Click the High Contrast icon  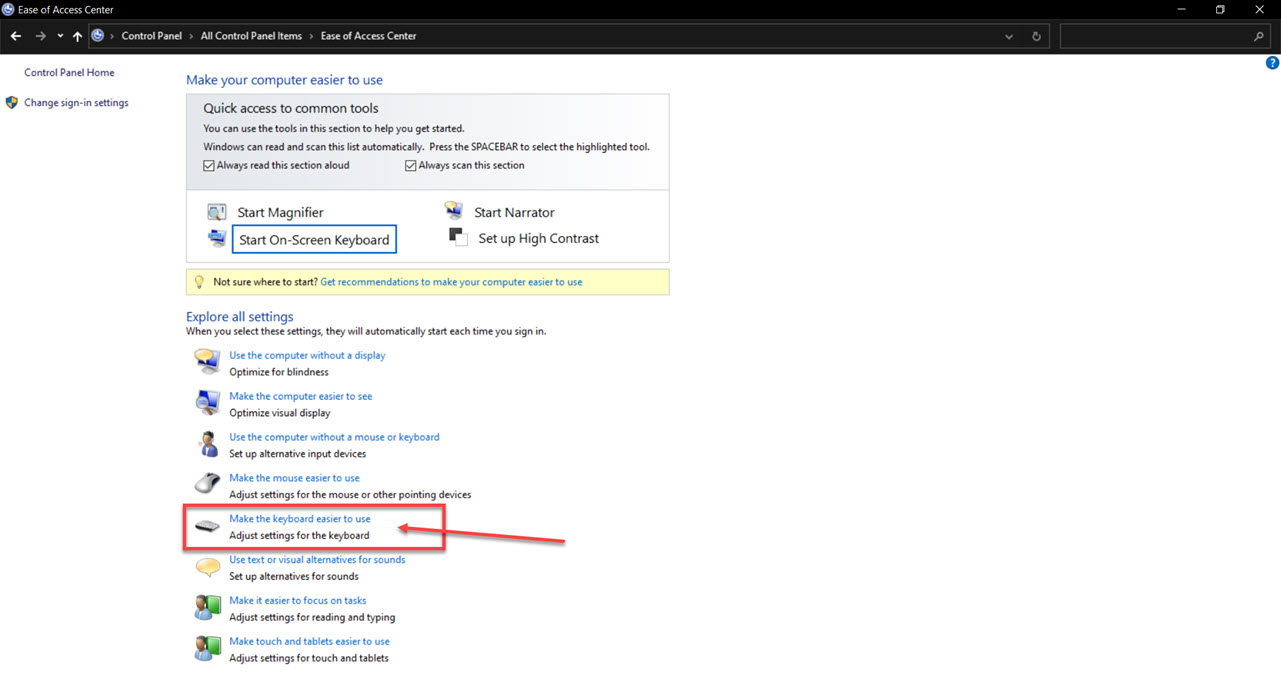click(x=458, y=238)
